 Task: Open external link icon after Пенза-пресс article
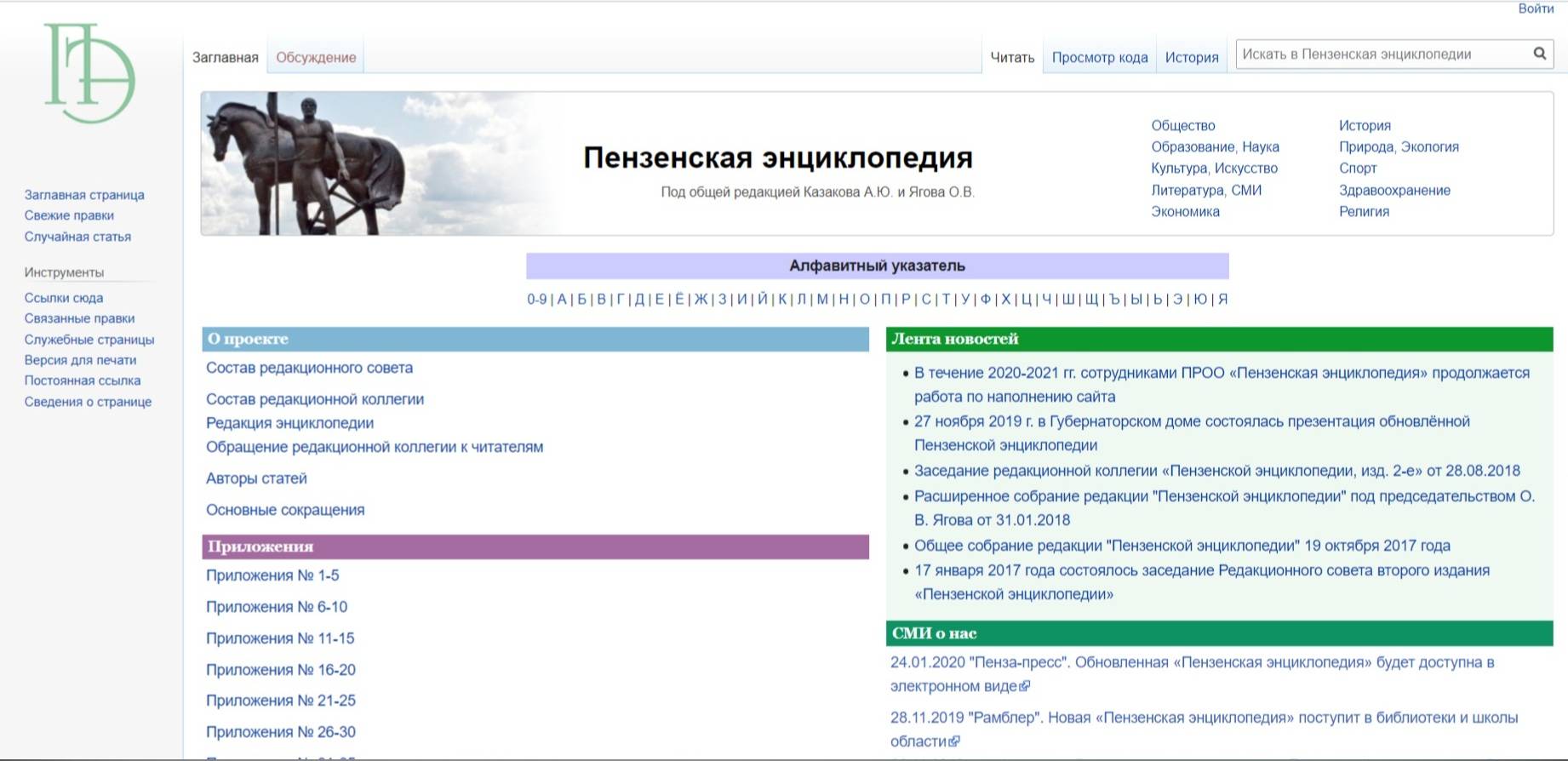tap(1025, 686)
